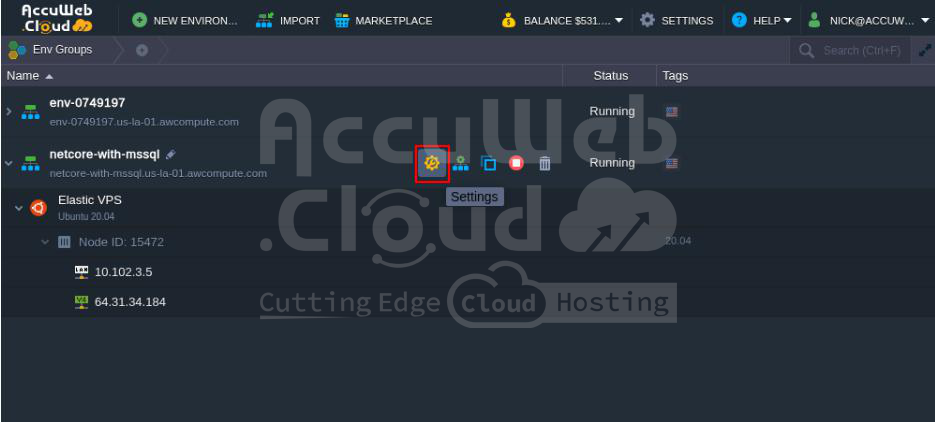
Task: Open the Help menu
Action: click(761, 20)
